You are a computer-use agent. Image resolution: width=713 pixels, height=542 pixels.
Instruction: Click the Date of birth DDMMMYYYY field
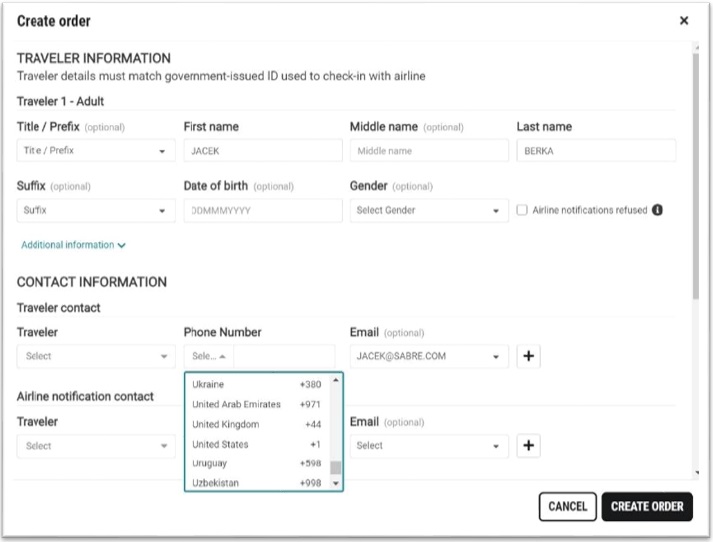(263, 211)
